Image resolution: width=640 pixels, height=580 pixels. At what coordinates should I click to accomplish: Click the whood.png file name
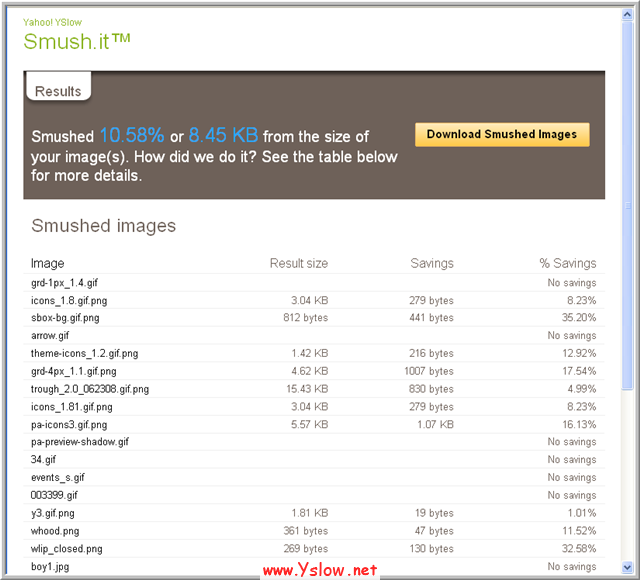[55, 531]
